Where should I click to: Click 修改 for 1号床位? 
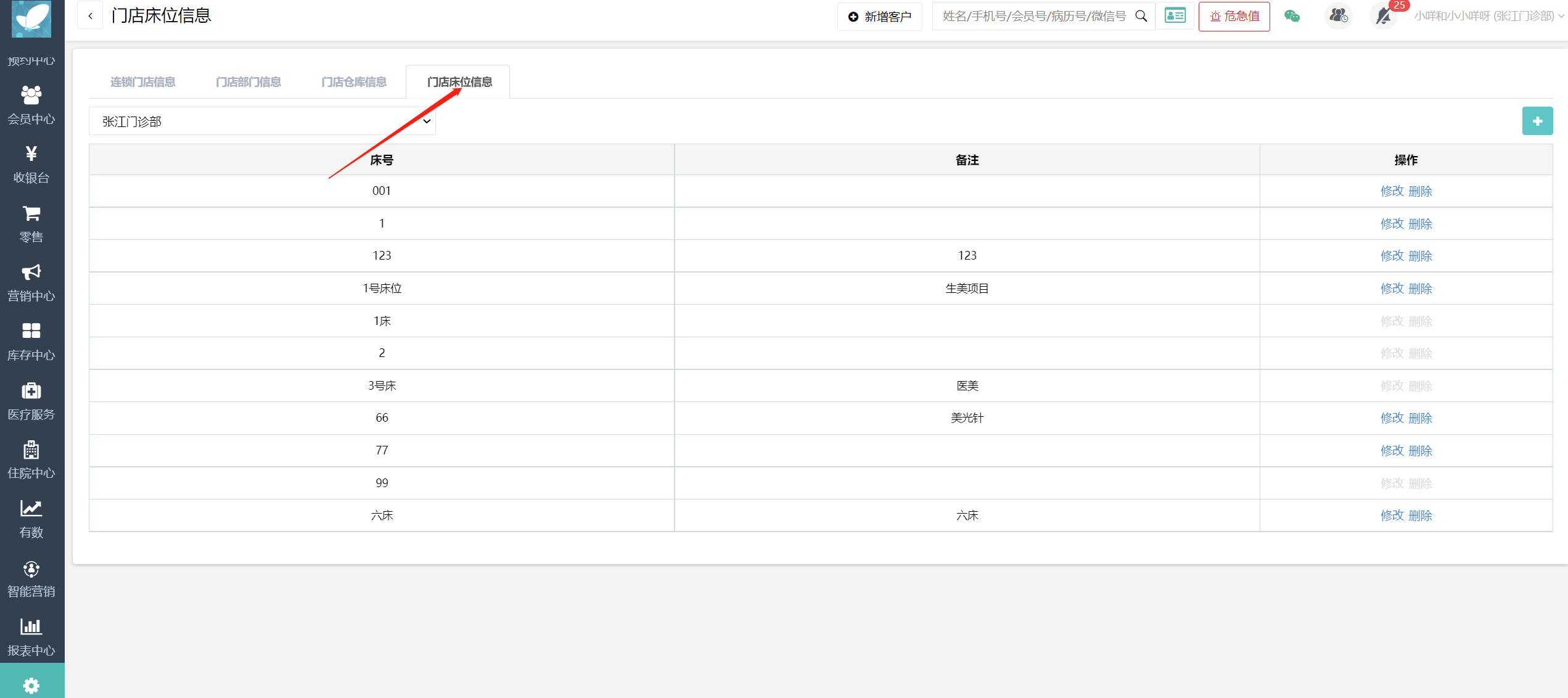1392,289
